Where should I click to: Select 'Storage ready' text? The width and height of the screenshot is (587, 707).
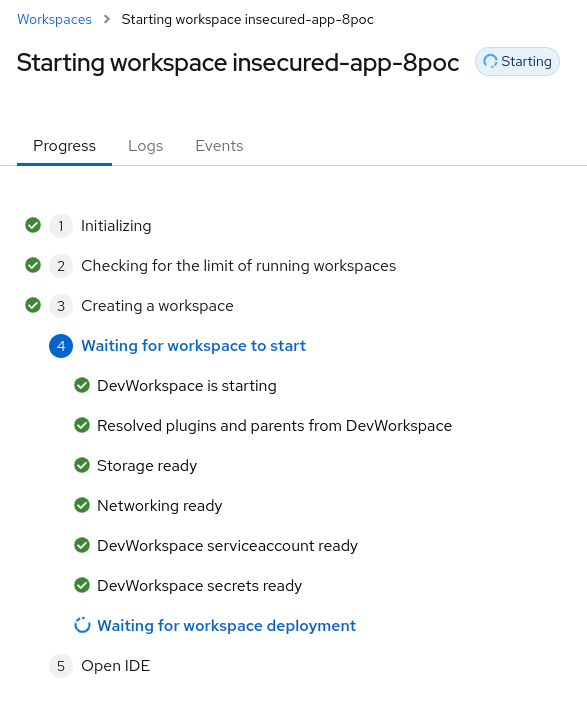[147, 466]
